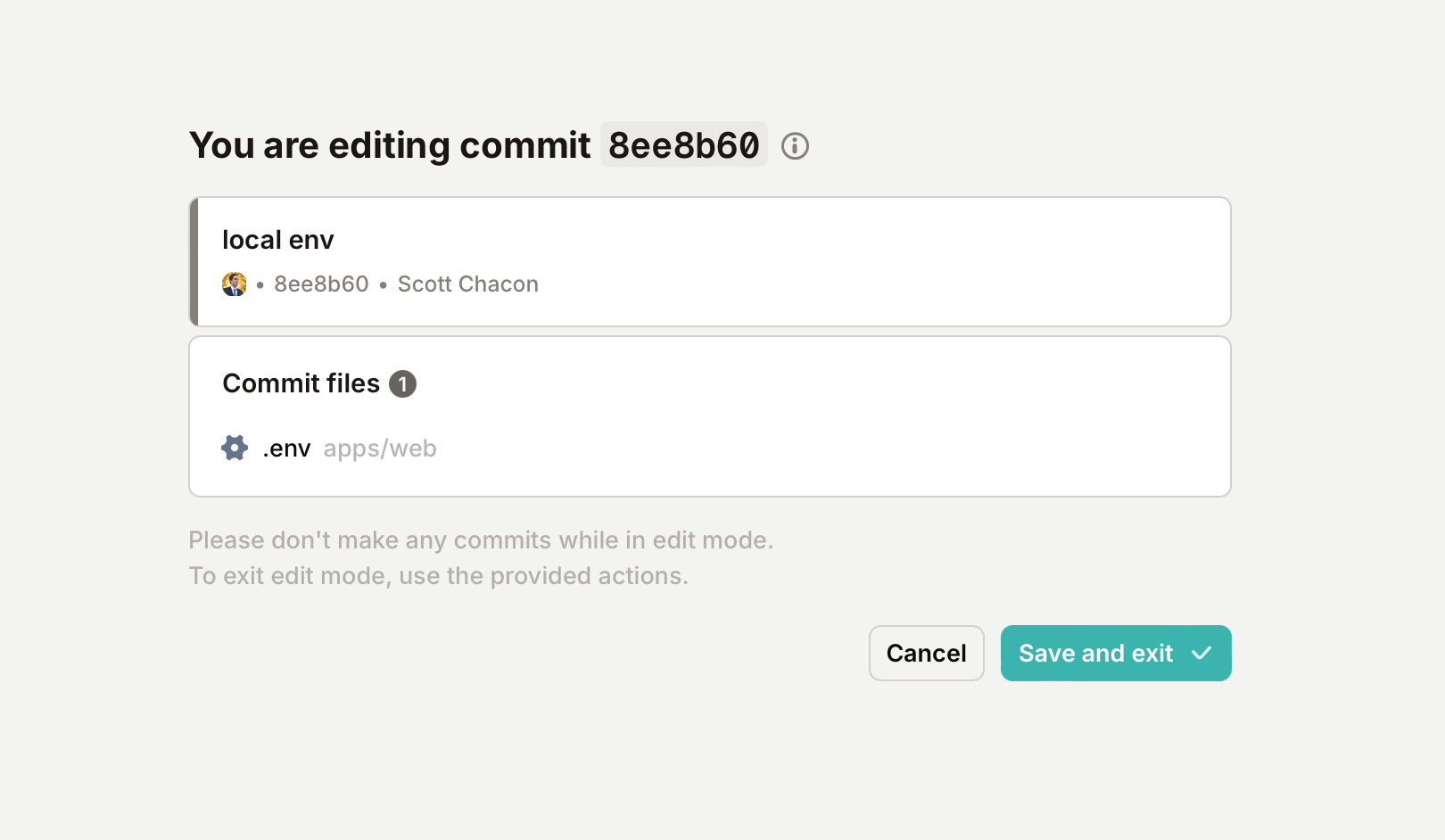Viewport: 1445px width, 840px height.
Task: Click the To exit edit mode instruction text
Action: [x=438, y=576]
